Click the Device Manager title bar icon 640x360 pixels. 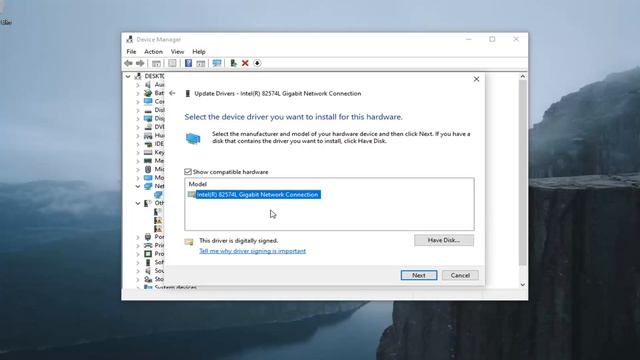(x=130, y=39)
